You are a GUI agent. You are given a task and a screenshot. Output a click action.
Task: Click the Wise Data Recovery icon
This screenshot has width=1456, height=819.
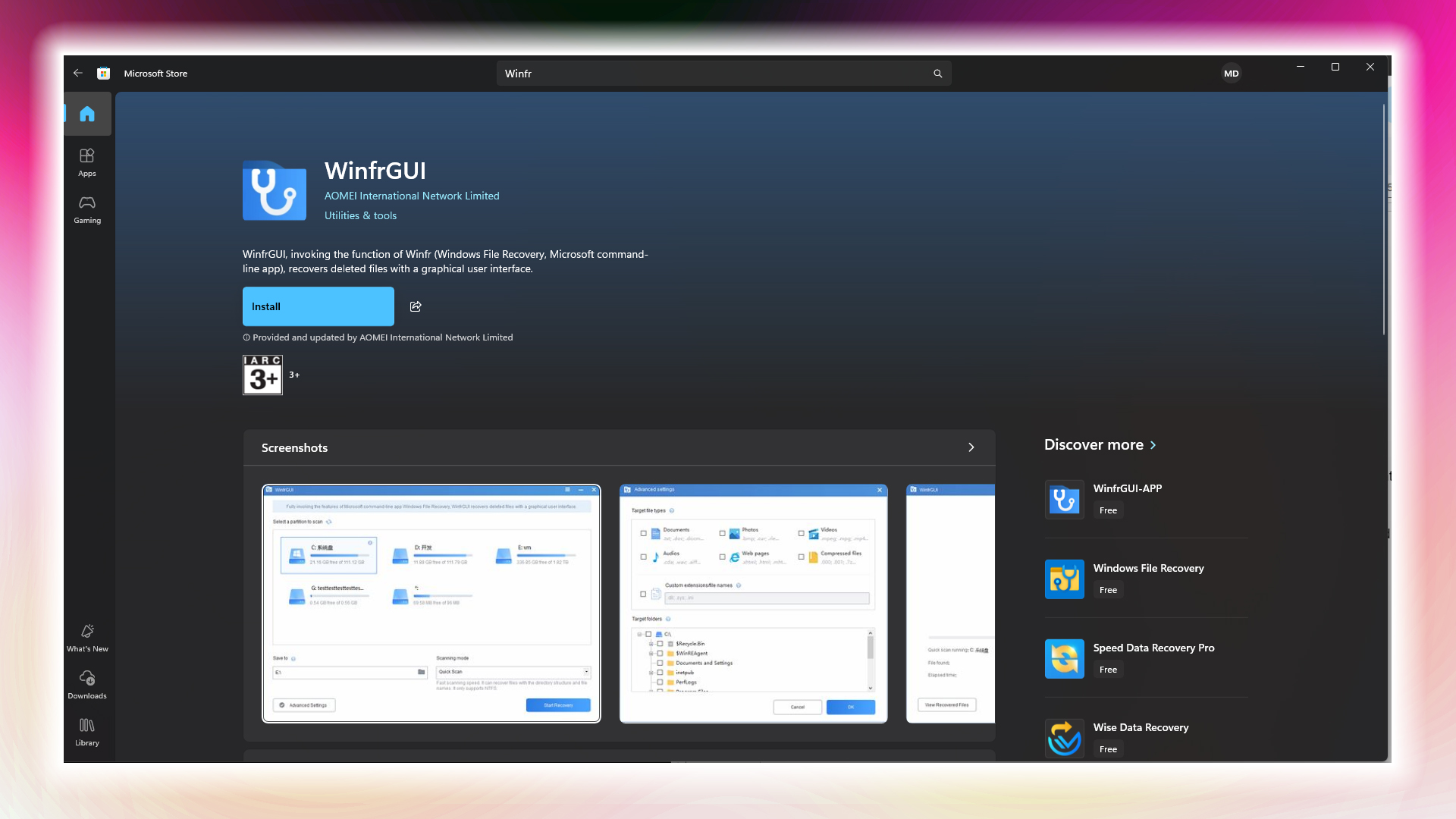point(1065,739)
